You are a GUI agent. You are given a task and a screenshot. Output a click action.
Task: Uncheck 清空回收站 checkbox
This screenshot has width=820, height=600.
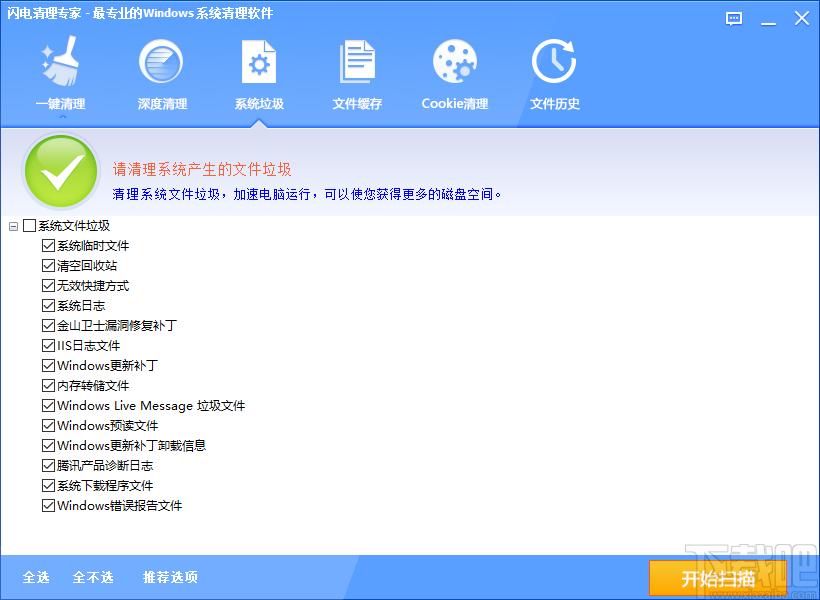pos(48,265)
